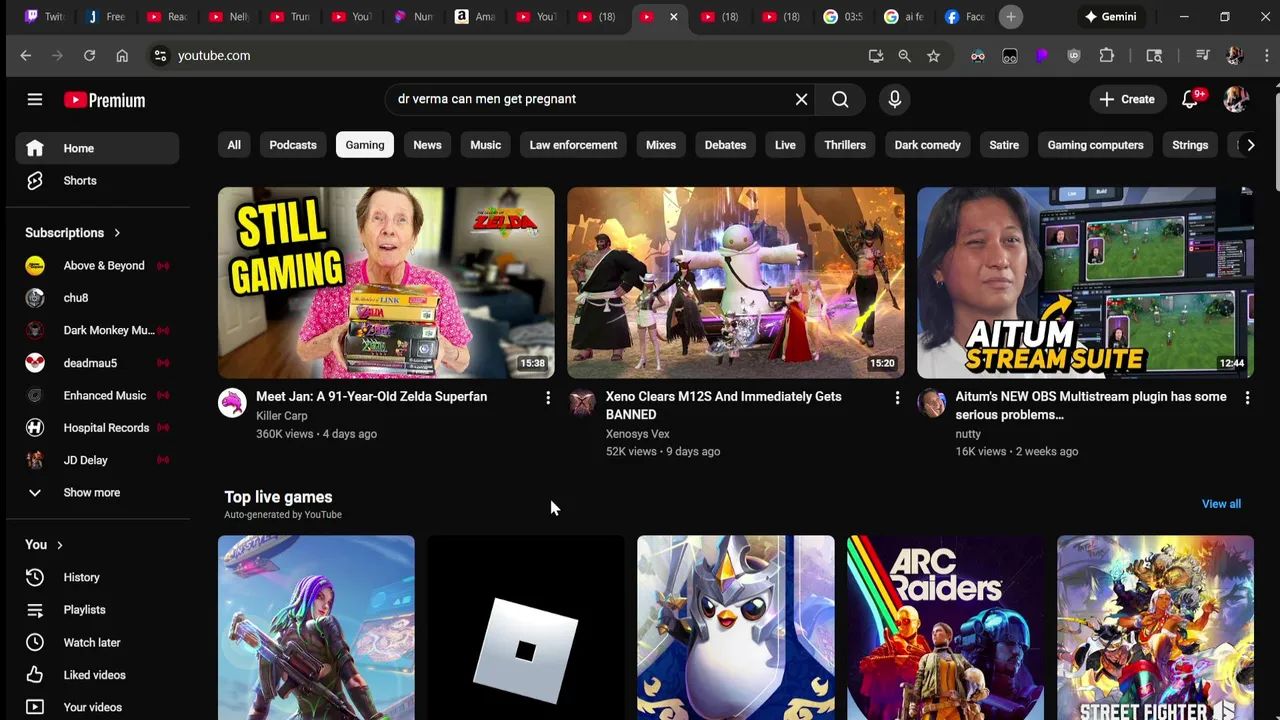
Task: Select the Podcasts filter chip
Action: [x=293, y=145]
